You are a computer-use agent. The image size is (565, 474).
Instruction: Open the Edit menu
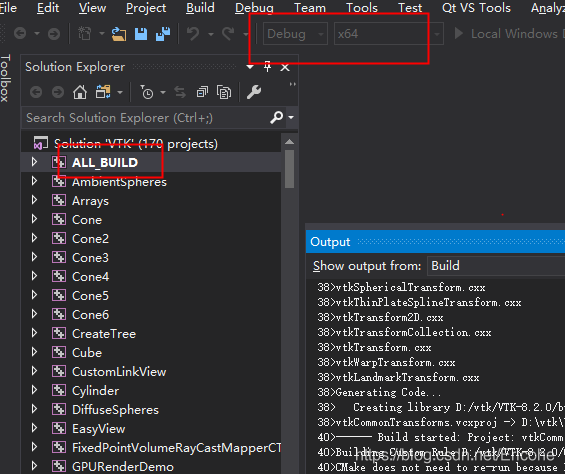[48, 8]
